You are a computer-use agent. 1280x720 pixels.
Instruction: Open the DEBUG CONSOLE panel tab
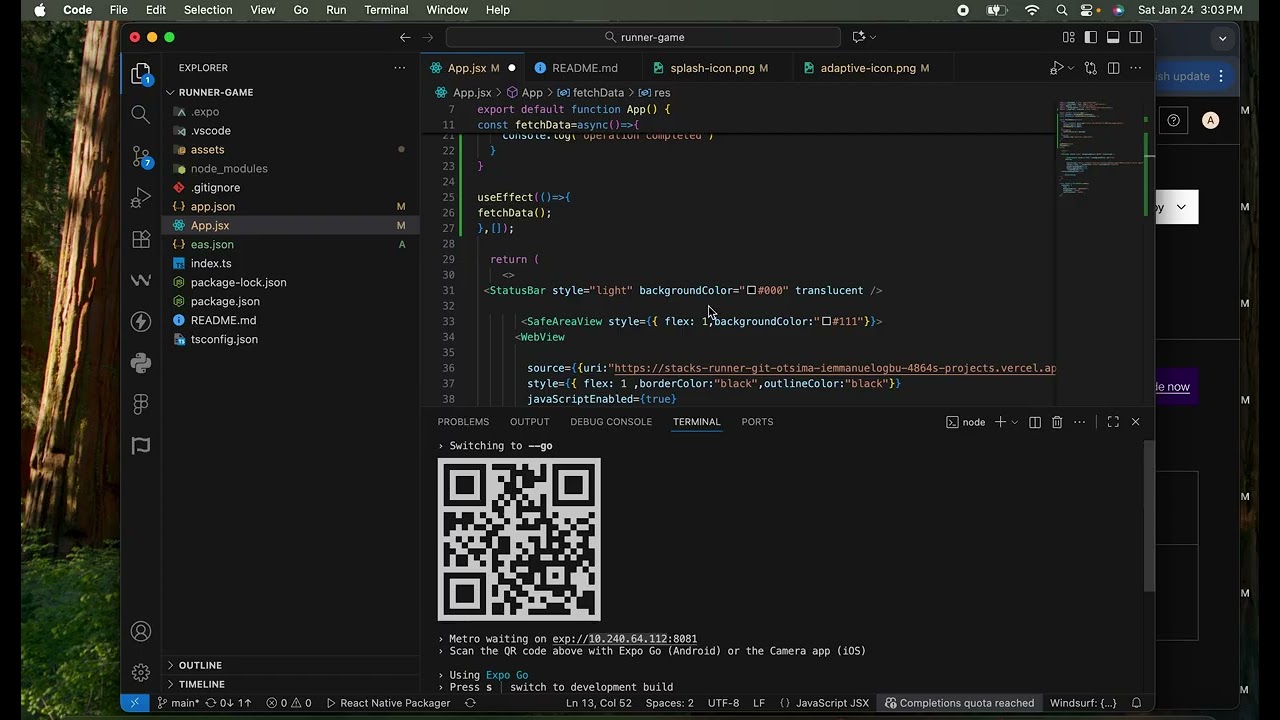tap(610, 422)
